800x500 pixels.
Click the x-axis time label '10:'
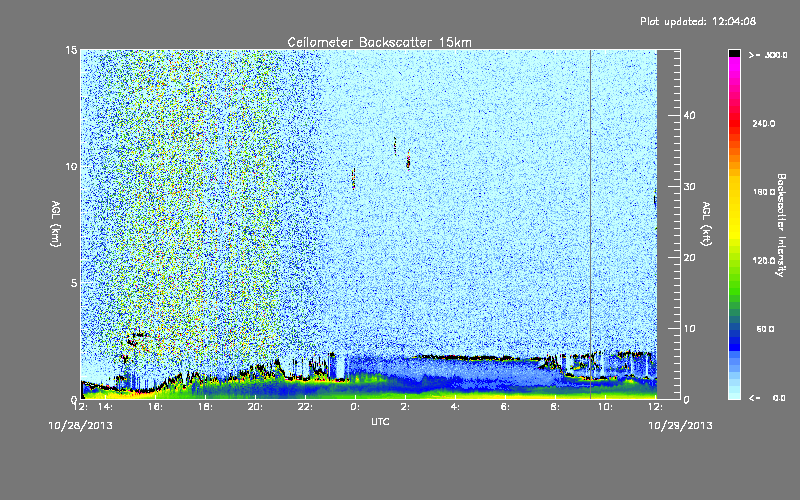(x=605, y=407)
